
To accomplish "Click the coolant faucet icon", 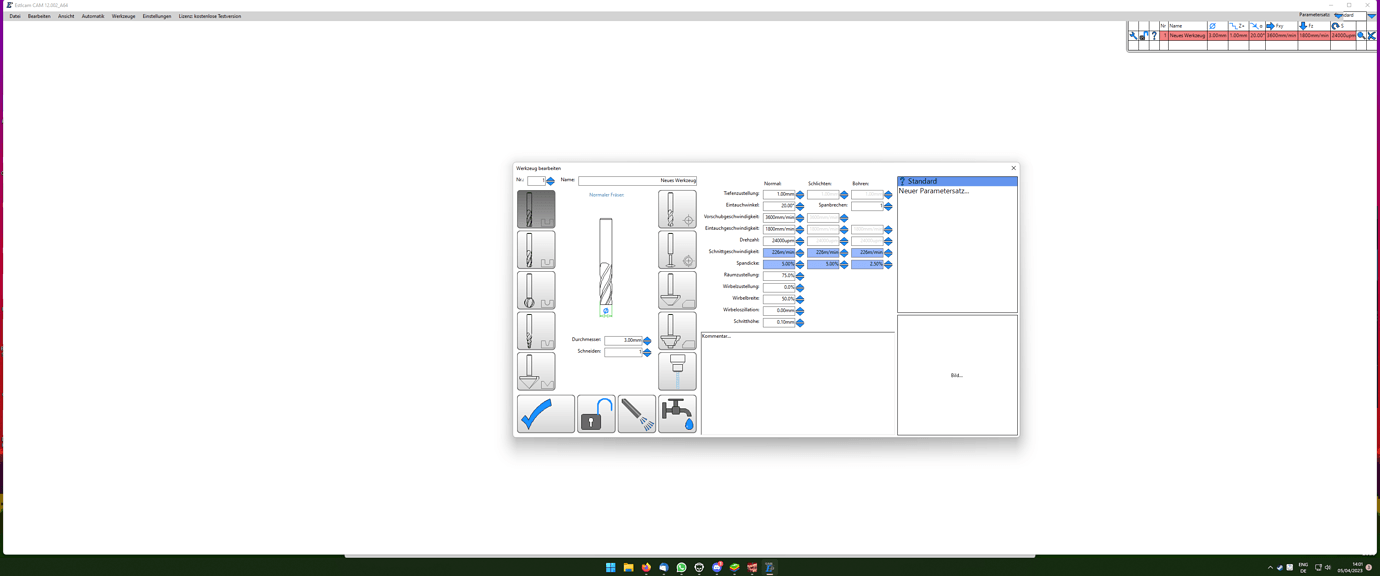I will coord(677,413).
